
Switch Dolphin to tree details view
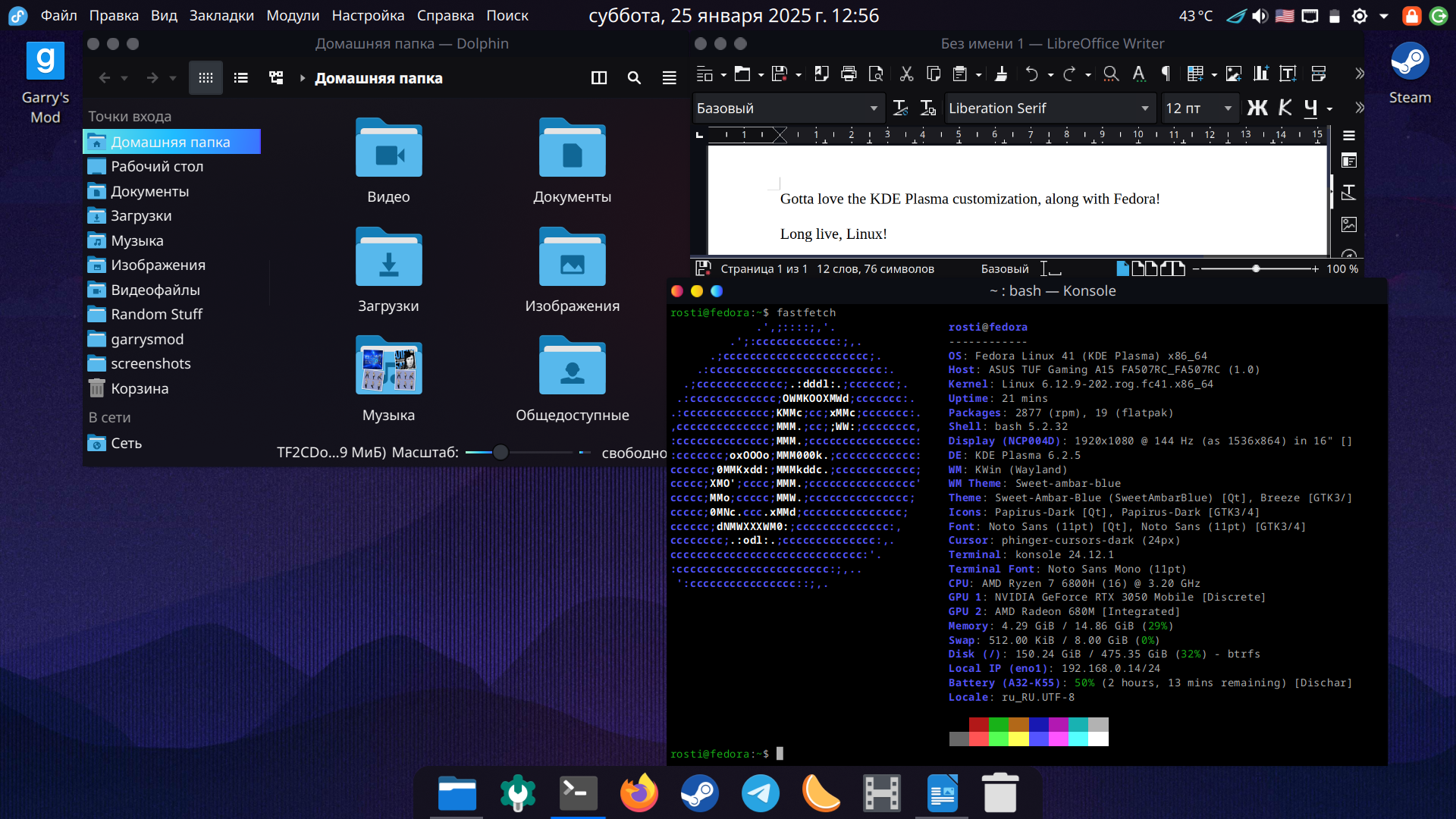pyautogui.click(x=276, y=77)
